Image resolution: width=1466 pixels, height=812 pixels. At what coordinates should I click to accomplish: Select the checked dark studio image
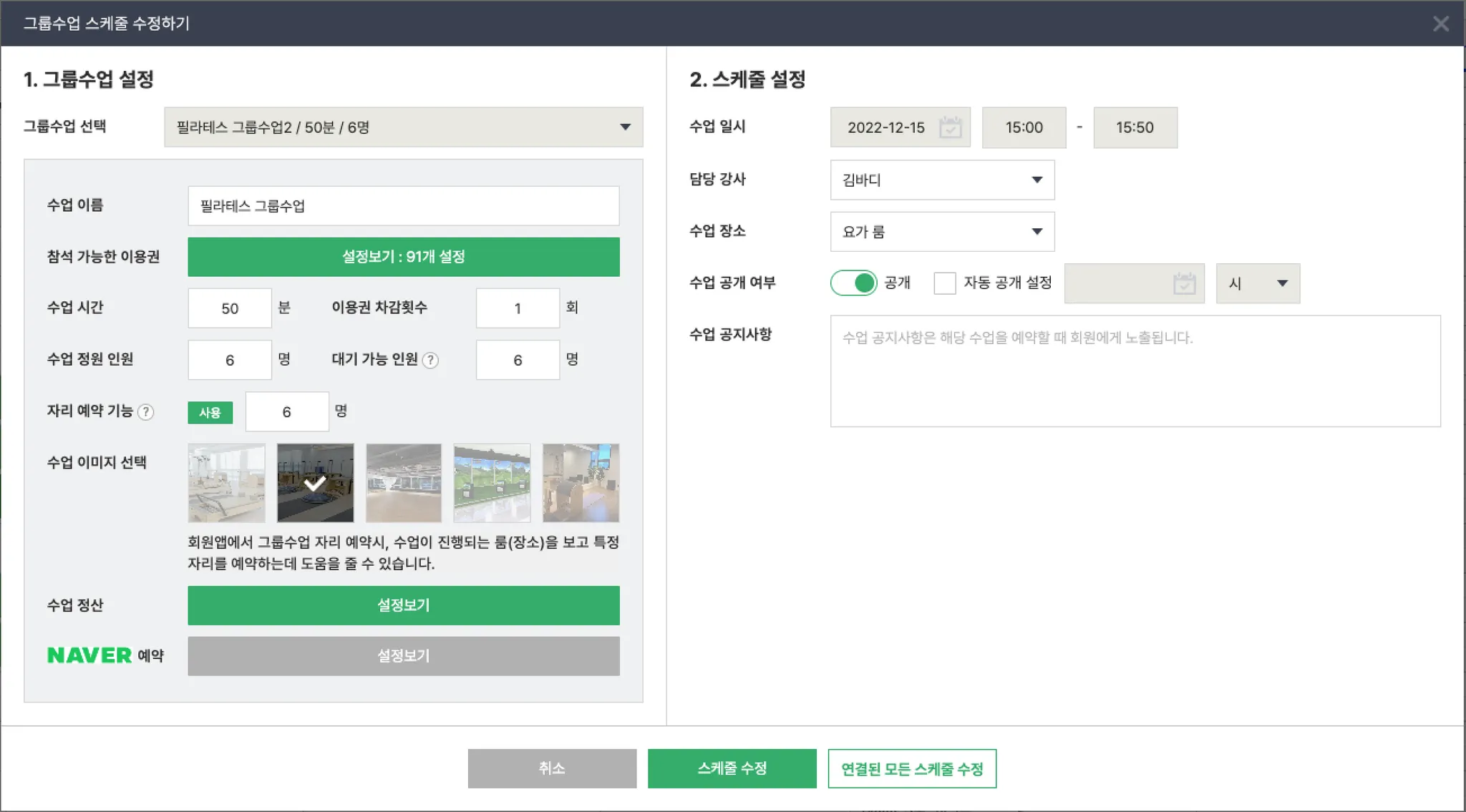click(315, 483)
